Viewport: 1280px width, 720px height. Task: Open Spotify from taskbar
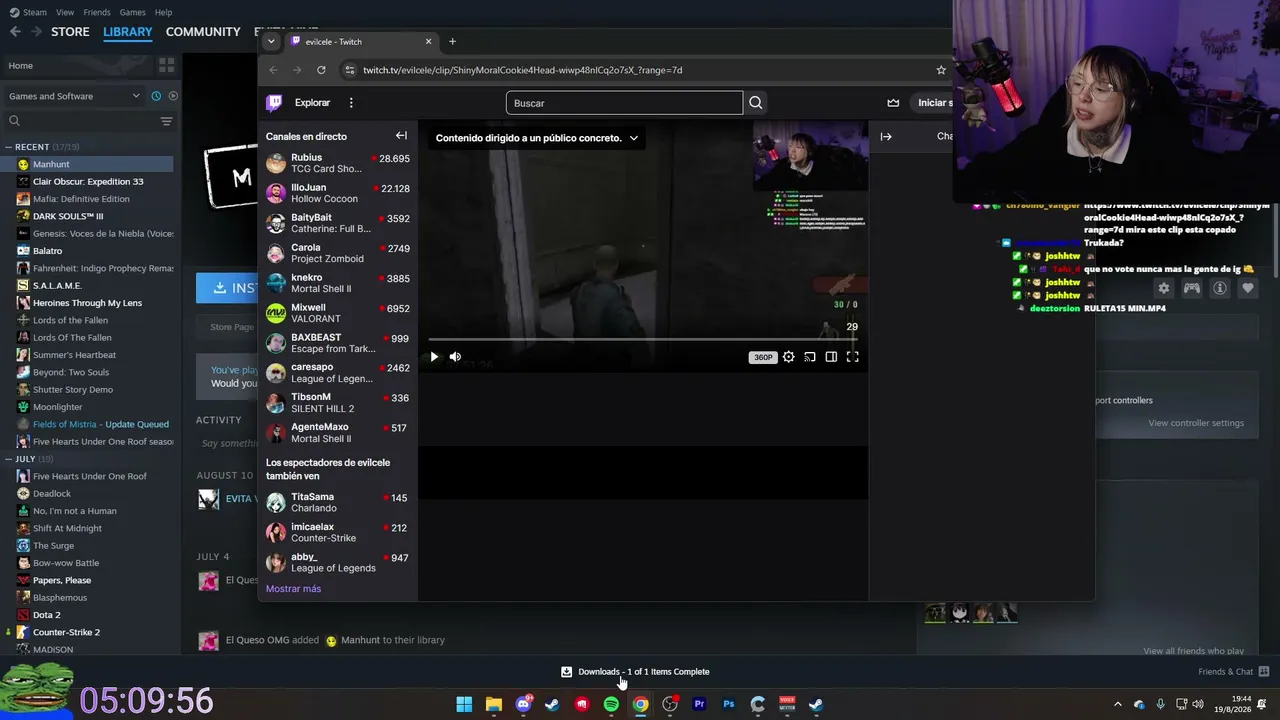(611, 704)
